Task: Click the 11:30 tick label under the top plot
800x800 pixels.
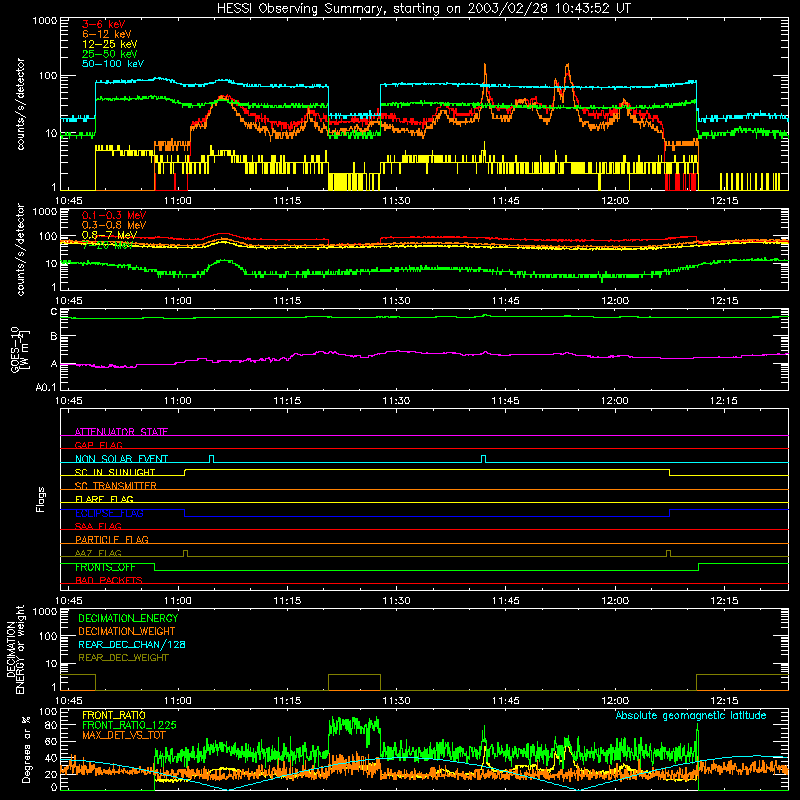Action: click(x=396, y=201)
